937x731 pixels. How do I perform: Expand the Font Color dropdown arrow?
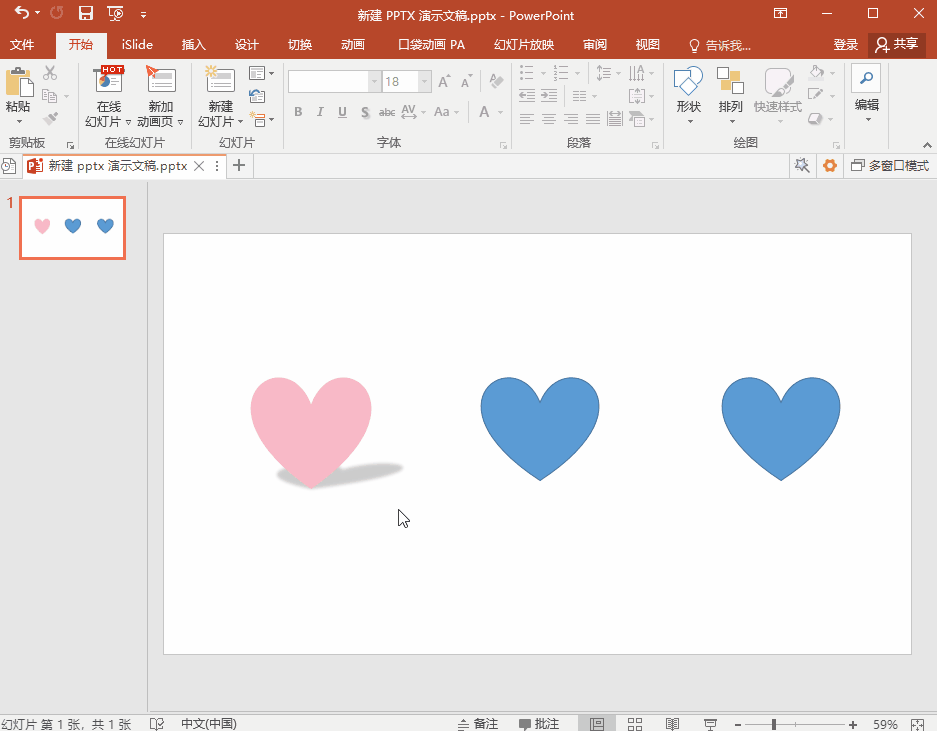pyautogui.click(x=500, y=112)
